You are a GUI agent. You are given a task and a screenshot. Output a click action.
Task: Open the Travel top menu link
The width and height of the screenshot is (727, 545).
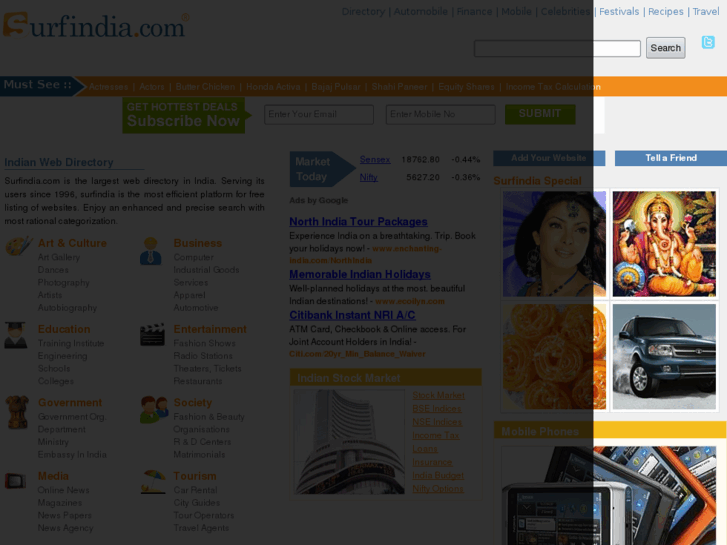coord(706,12)
